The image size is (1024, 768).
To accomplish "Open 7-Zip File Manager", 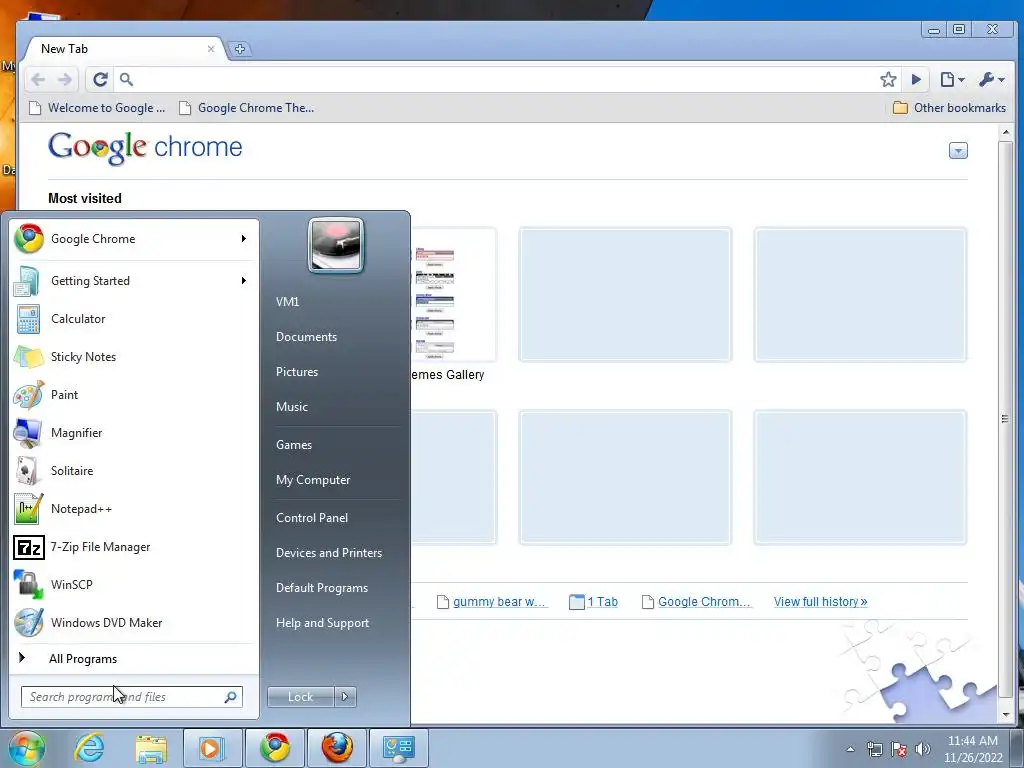I will pos(134,547).
